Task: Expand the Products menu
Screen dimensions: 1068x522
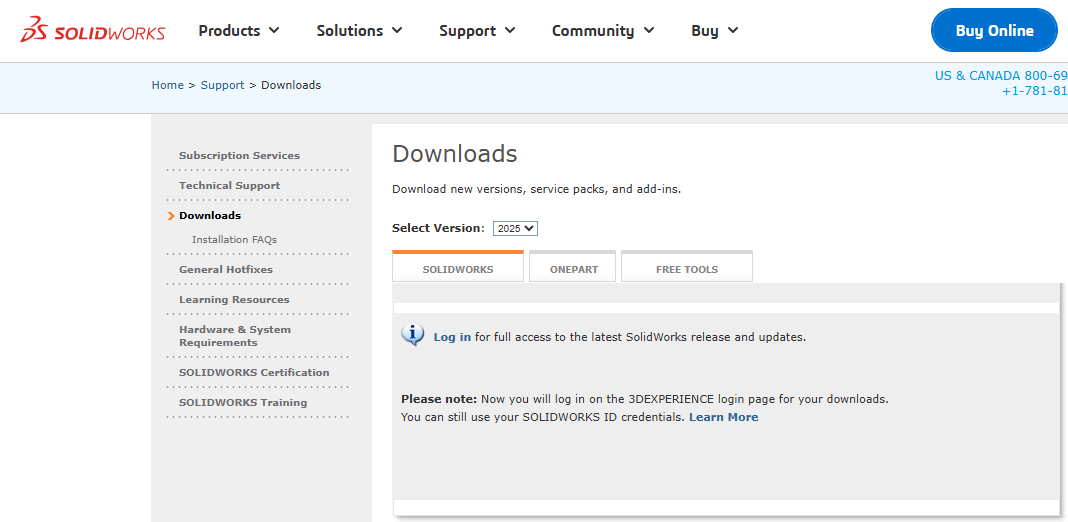Action: point(239,31)
